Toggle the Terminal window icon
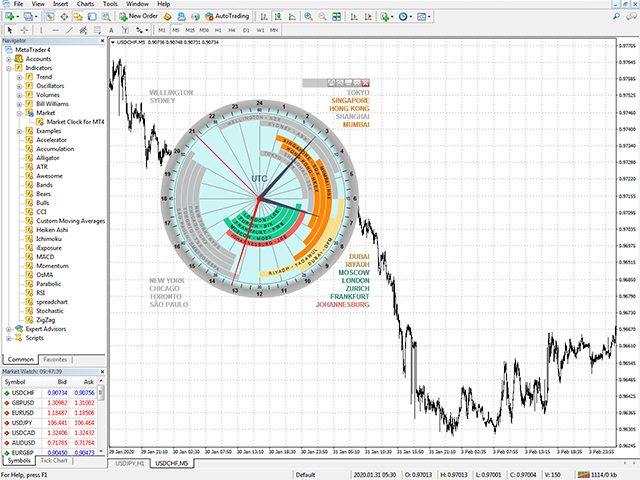The width and height of the screenshot is (640, 480). [x=92, y=16]
